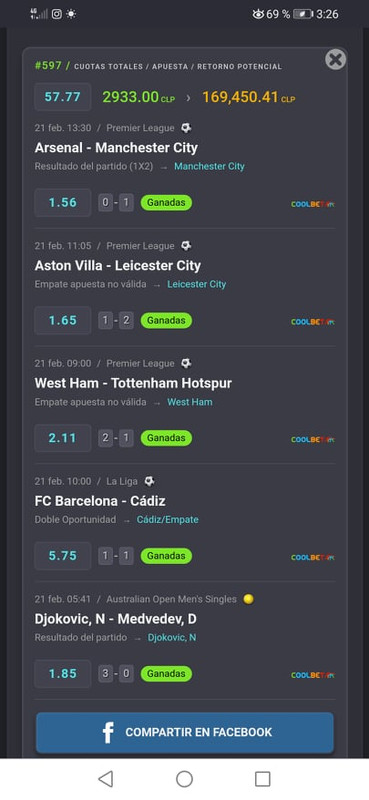The height and width of the screenshot is (800, 369).
Task: Tap the tennis ball icon for Australian Open
Action: pyautogui.click(x=249, y=599)
